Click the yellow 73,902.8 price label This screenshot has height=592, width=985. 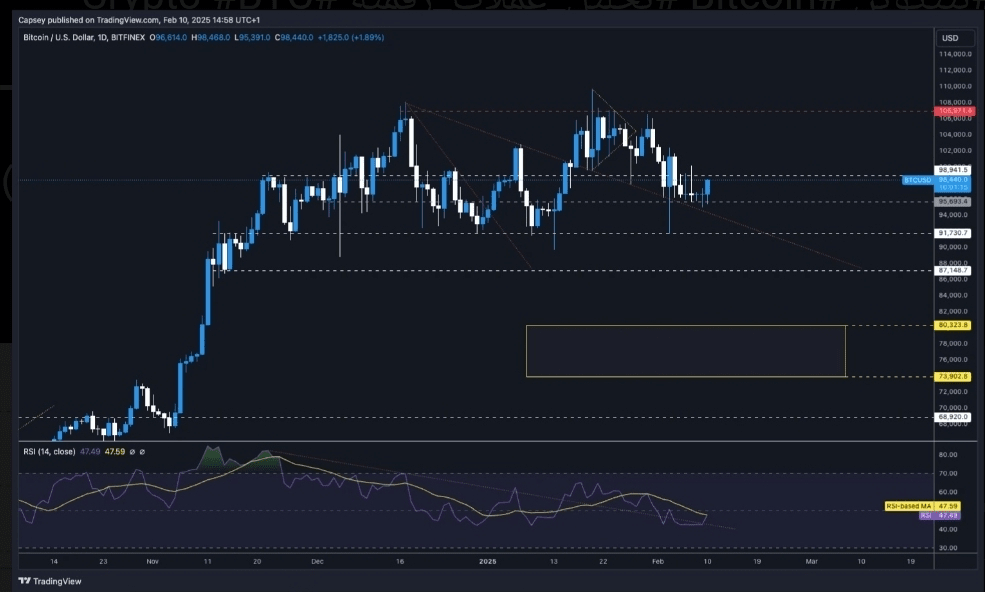pyautogui.click(x=953, y=376)
